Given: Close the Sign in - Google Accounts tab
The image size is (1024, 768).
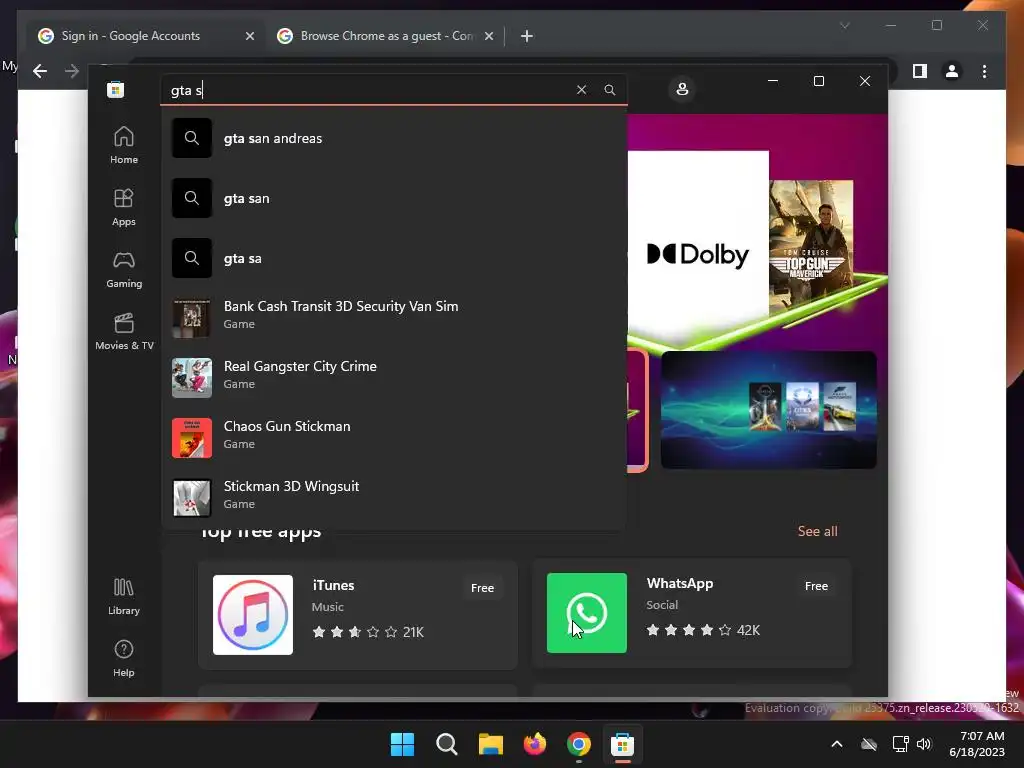Looking at the screenshot, I should coord(249,36).
